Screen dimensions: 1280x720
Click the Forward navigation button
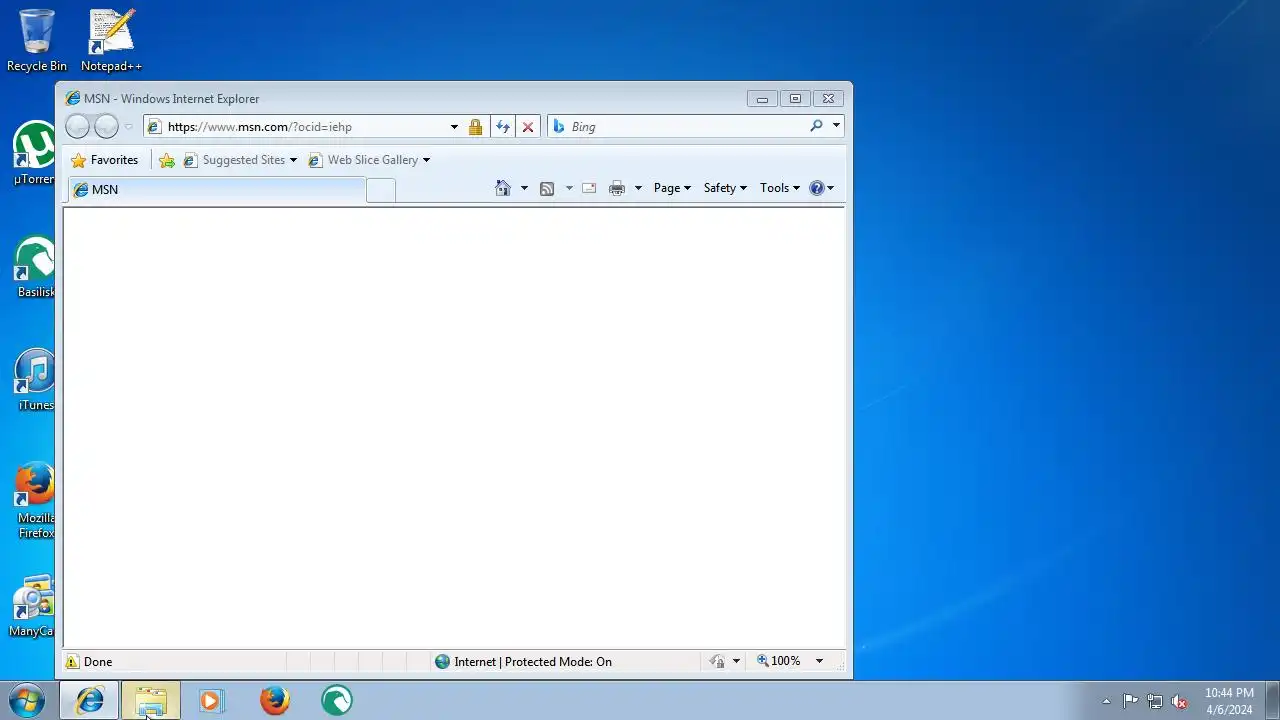(x=106, y=127)
